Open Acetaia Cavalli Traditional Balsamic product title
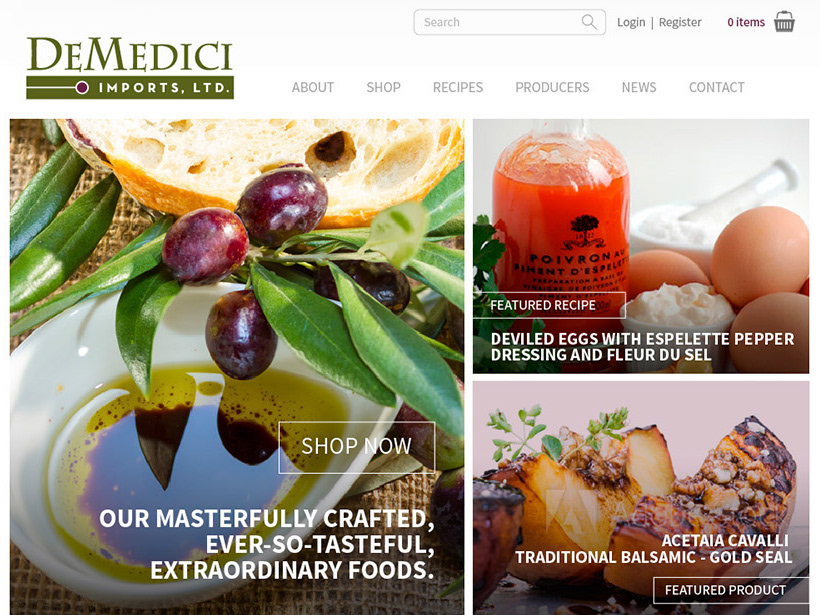 coord(654,549)
